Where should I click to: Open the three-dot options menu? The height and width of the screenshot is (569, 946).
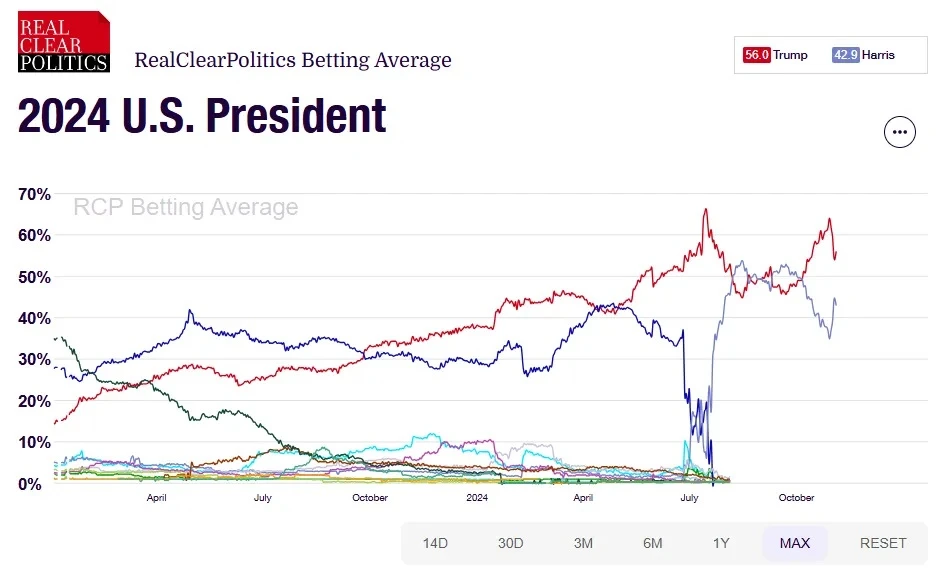[x=900, y=132]
